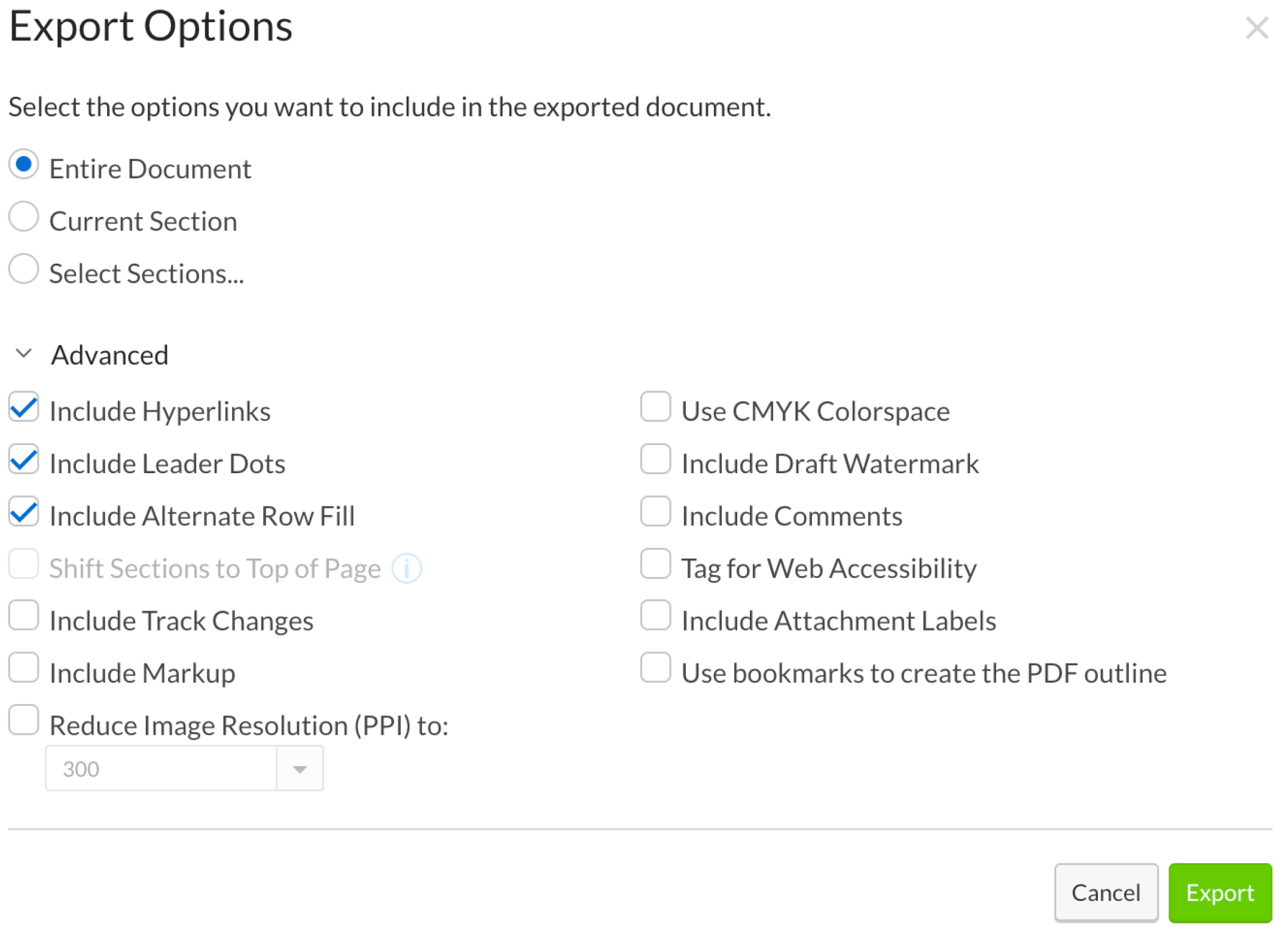Enable Reduce Image Resolution checkbox
Screen dimensions: 1288x935
[x=24, y=720]
